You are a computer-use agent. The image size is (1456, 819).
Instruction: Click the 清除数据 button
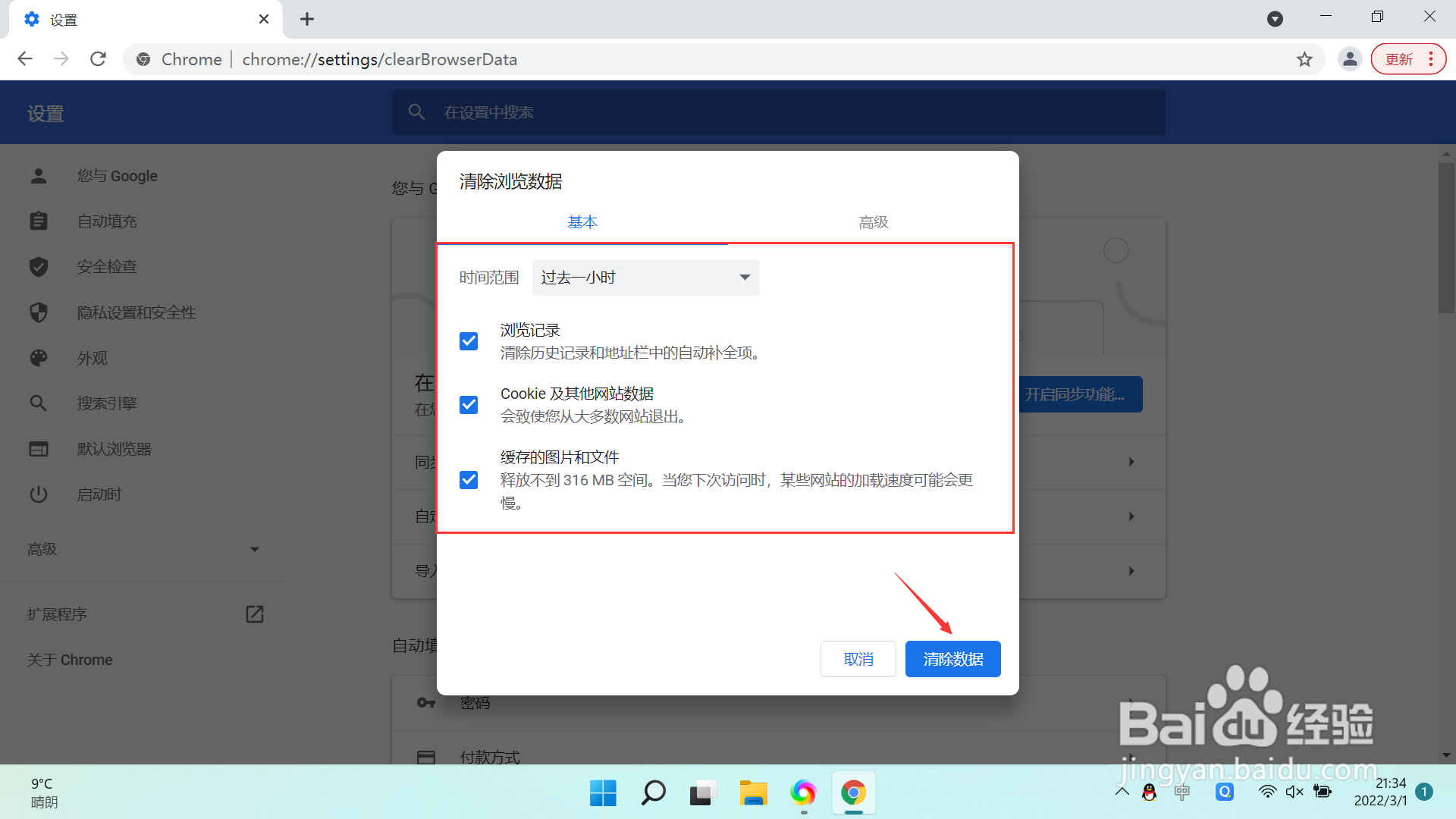(952, 659)
